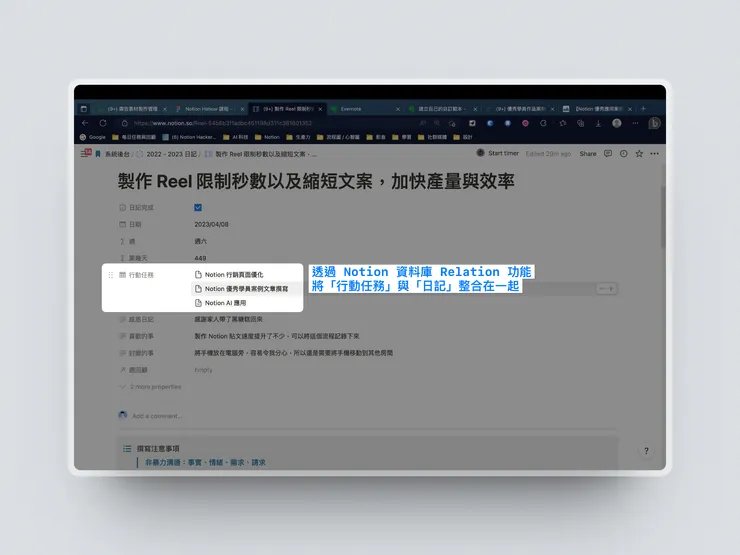Click the browser downloads icon
This screenshot has width=740, height=555.
pos(598,123)
